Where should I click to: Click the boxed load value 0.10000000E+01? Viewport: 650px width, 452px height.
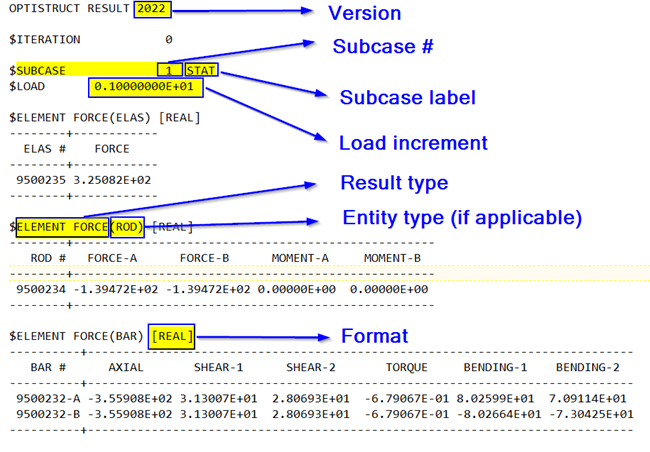coord(146,88)
